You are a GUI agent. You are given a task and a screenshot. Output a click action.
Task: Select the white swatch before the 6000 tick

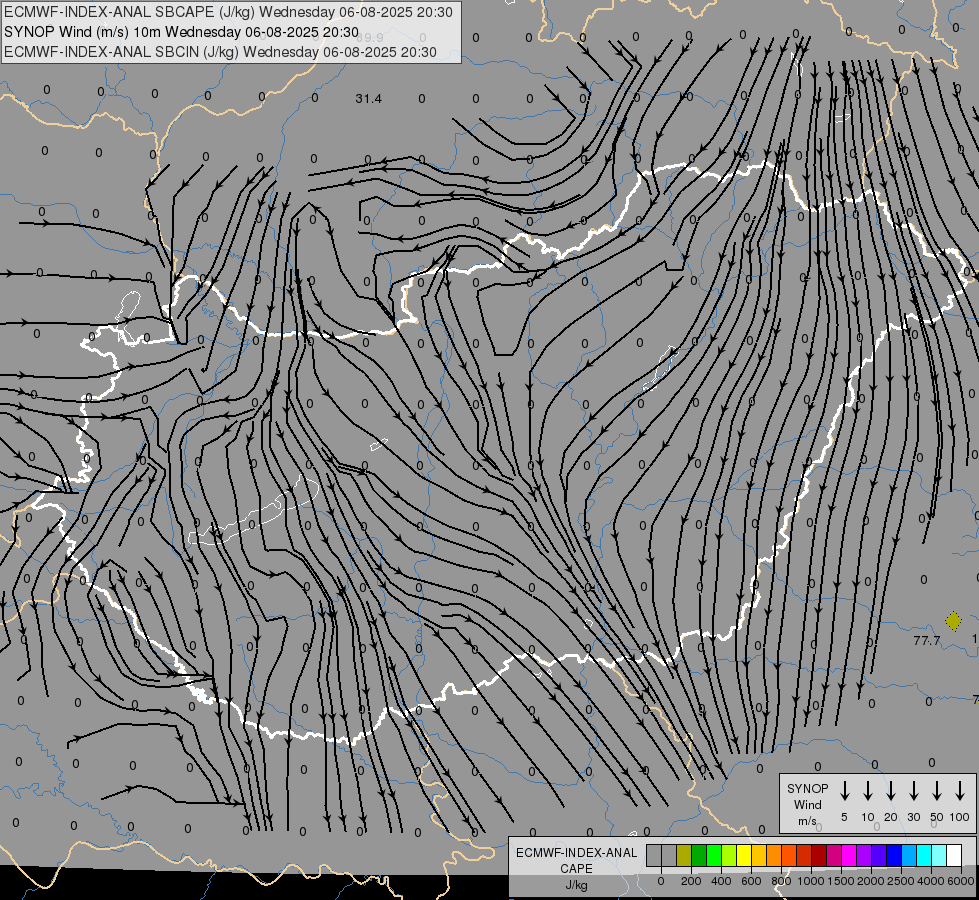(953, 855)
